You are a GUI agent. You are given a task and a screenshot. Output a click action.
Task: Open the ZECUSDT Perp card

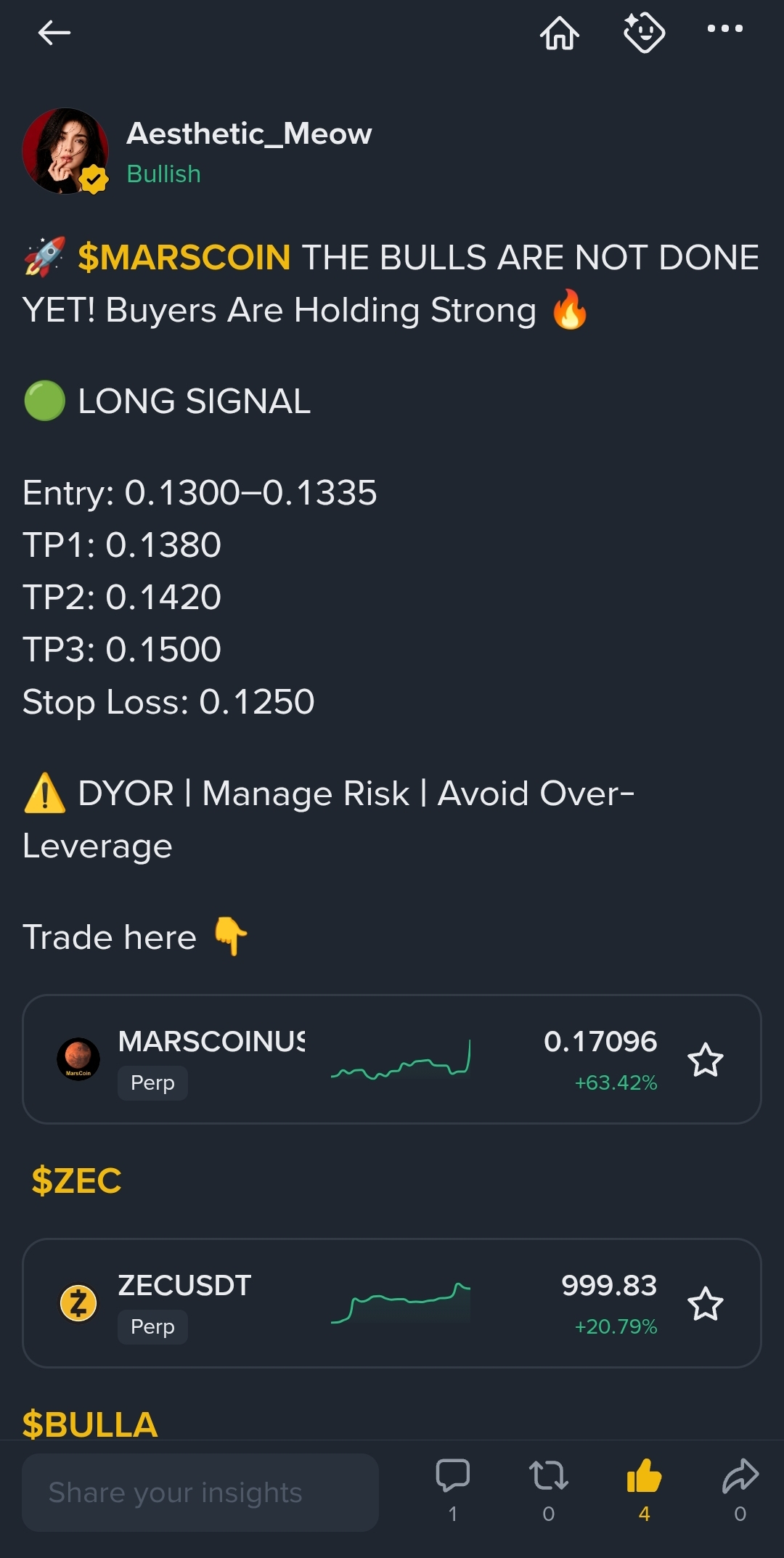coord(392,1303)
